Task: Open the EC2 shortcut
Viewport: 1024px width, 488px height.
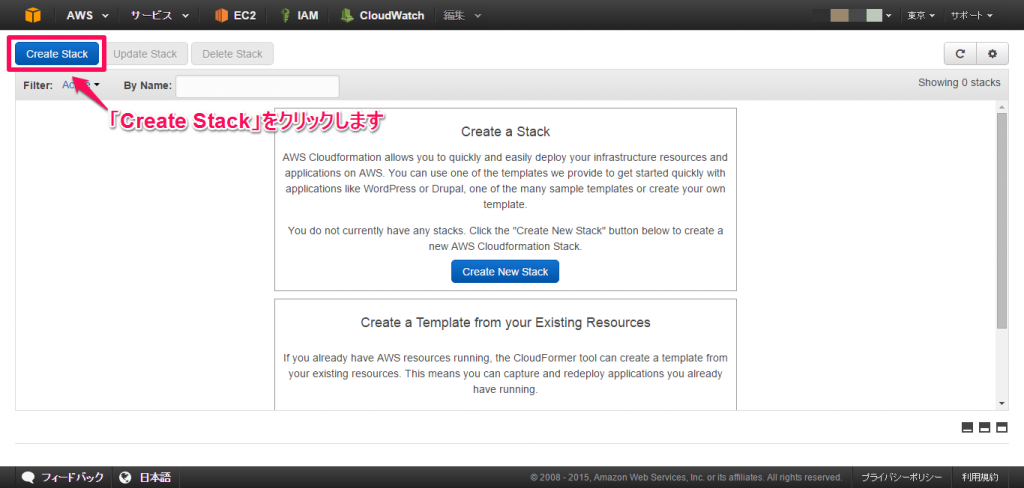Action: click(235, 15)
